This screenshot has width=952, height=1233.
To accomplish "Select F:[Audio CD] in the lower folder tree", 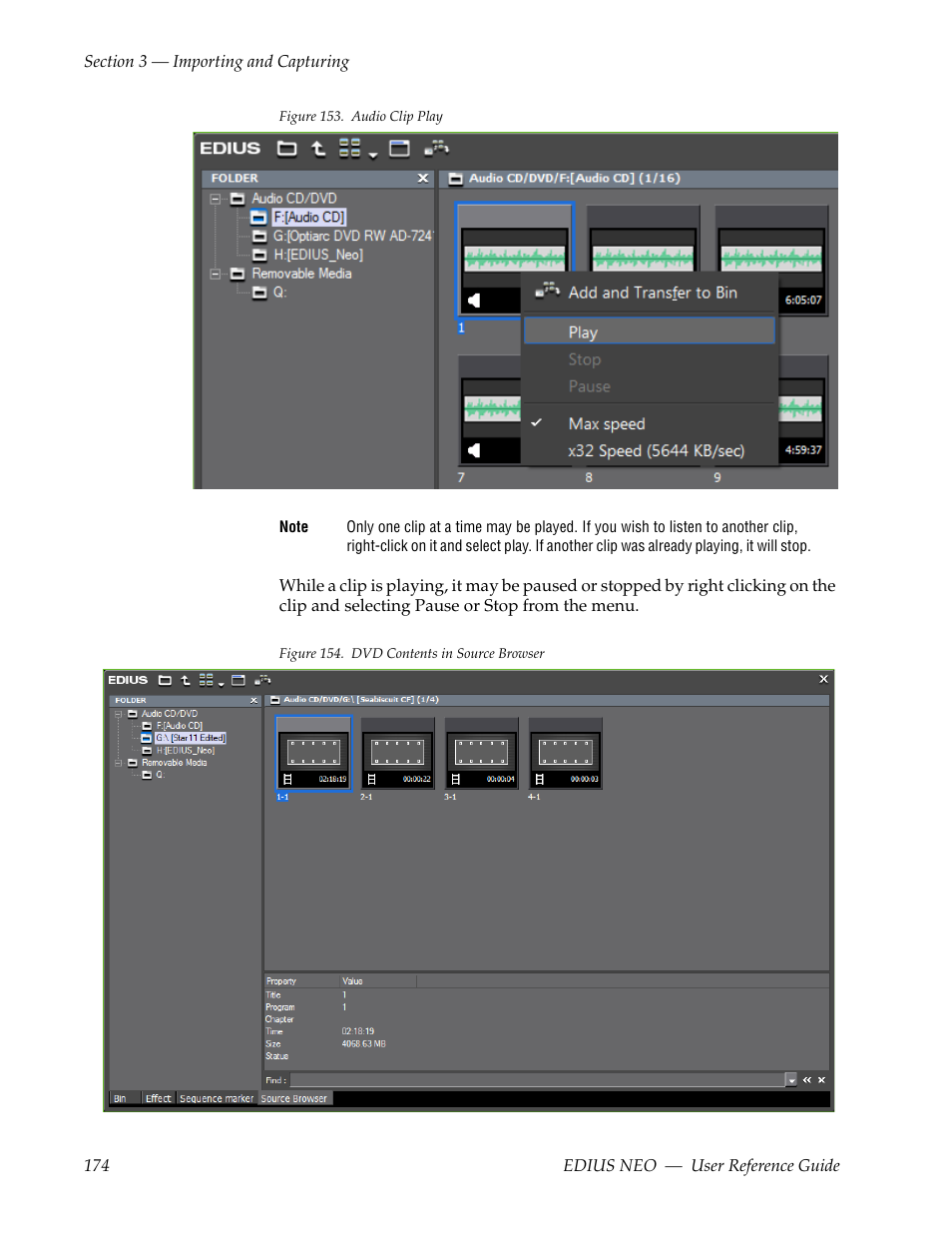I will click(179, 726).
